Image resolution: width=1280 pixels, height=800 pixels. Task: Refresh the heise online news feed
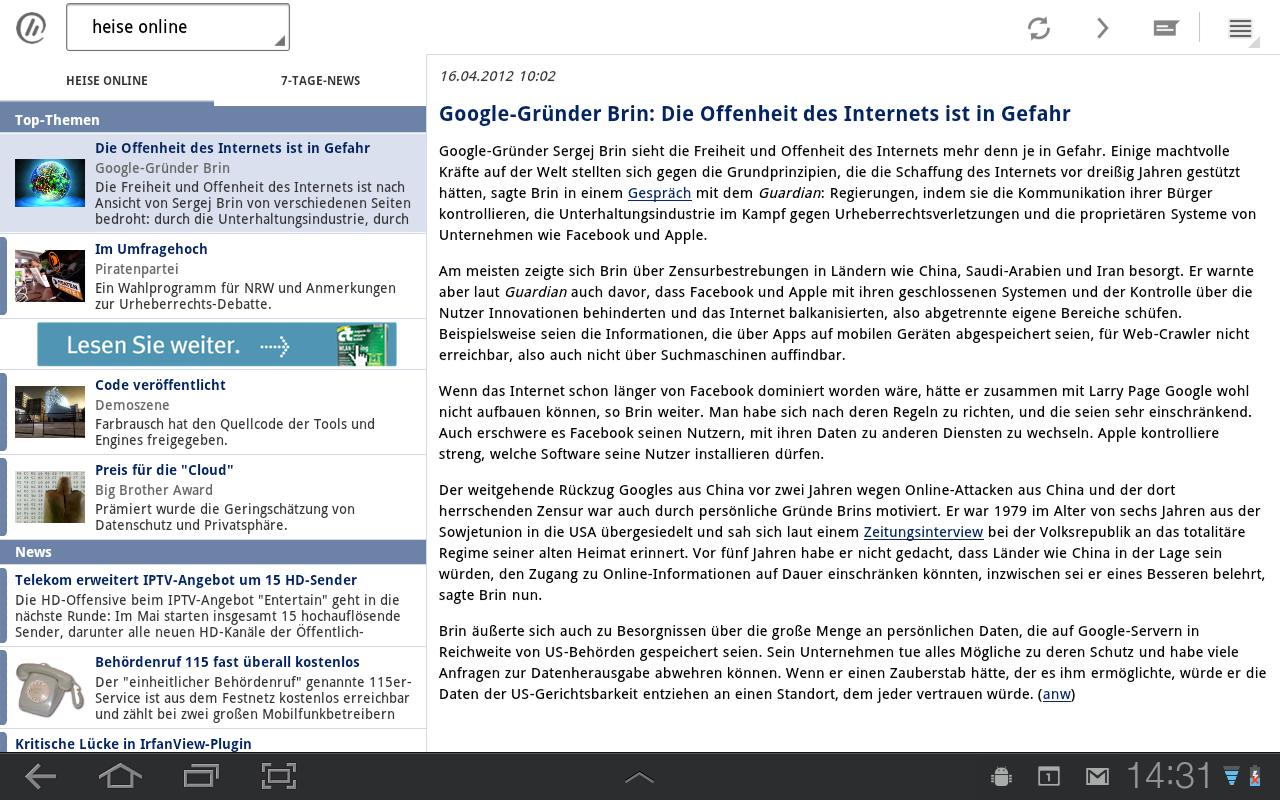click(1038, 28)
